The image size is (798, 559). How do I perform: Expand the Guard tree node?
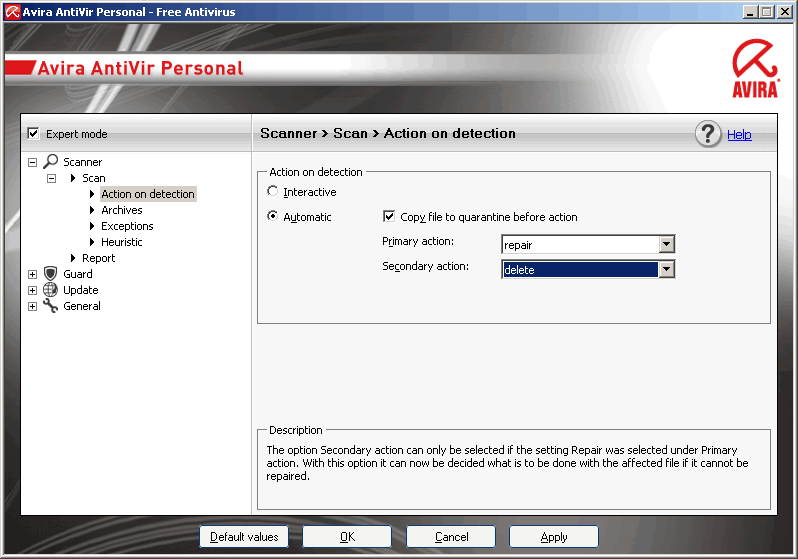[x=32, y=274]
